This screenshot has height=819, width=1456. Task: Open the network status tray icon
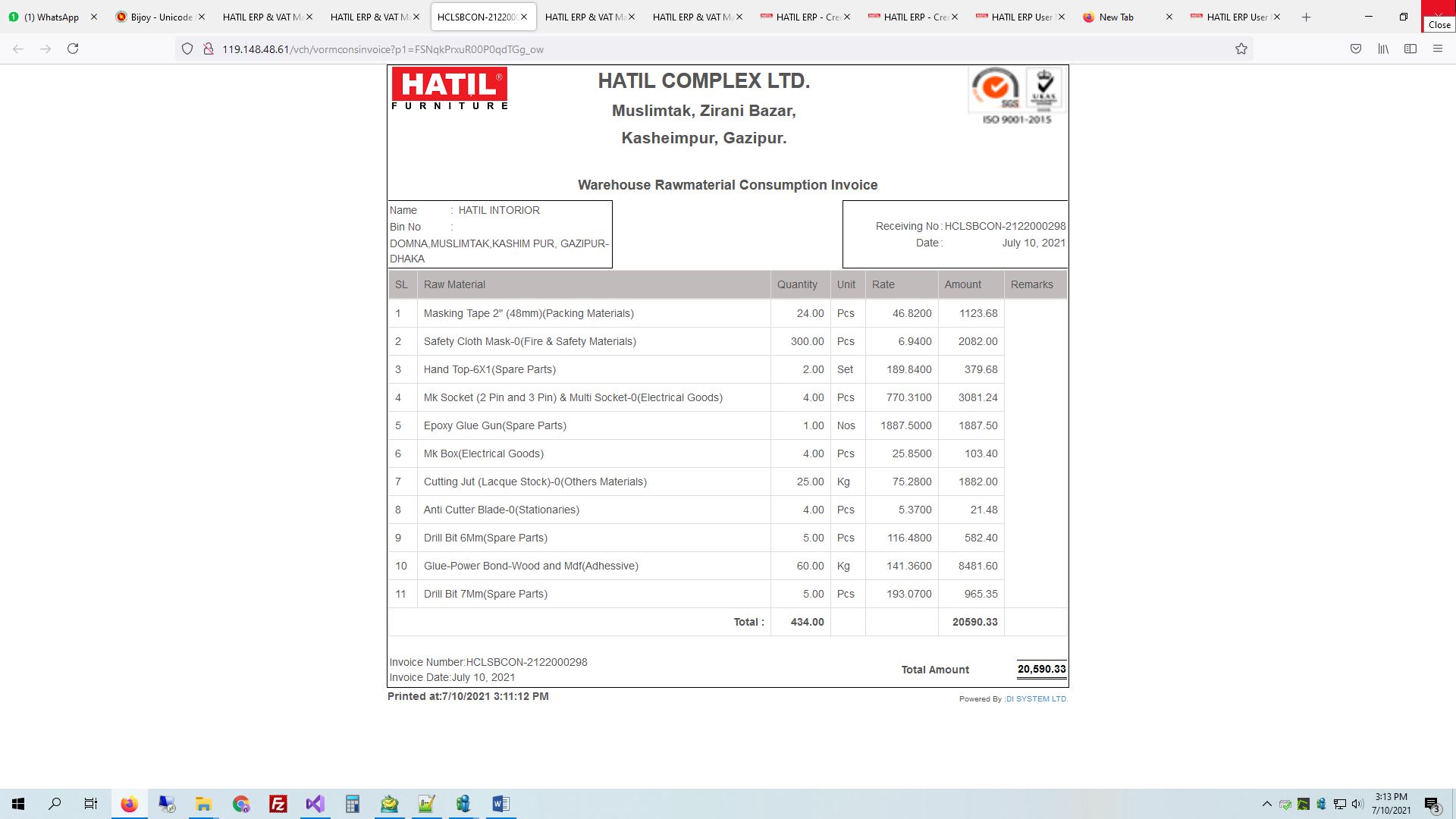[x=1340, y=804]
